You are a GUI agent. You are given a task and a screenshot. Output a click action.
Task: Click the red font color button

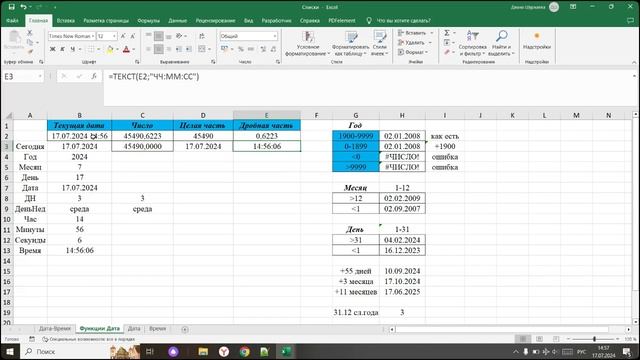[x=126, y=49]
